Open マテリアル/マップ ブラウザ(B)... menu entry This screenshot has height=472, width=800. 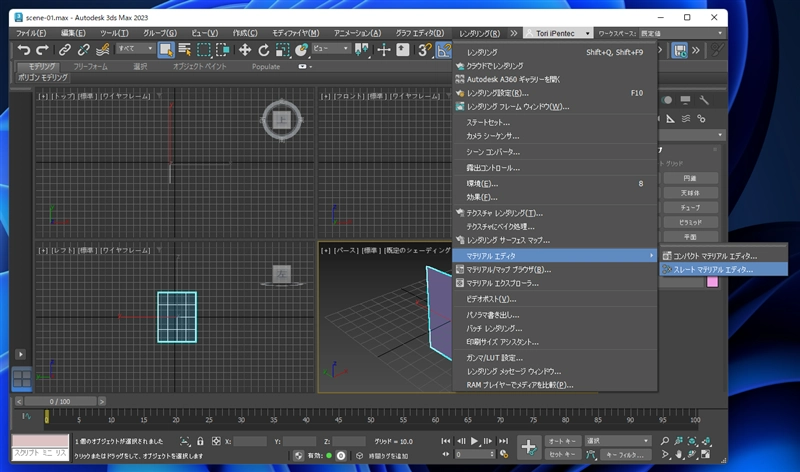[x=554, y=269]
